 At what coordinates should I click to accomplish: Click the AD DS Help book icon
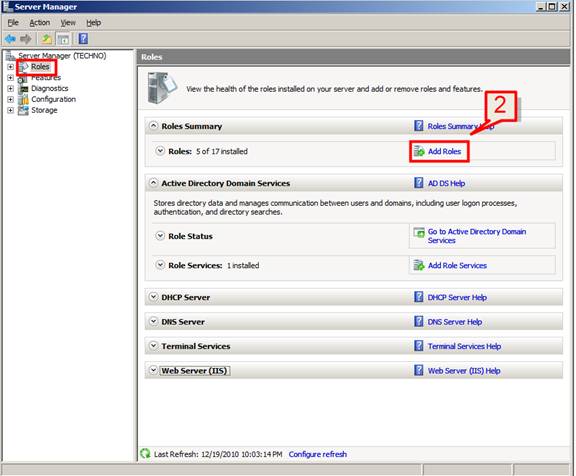[418, 183]
